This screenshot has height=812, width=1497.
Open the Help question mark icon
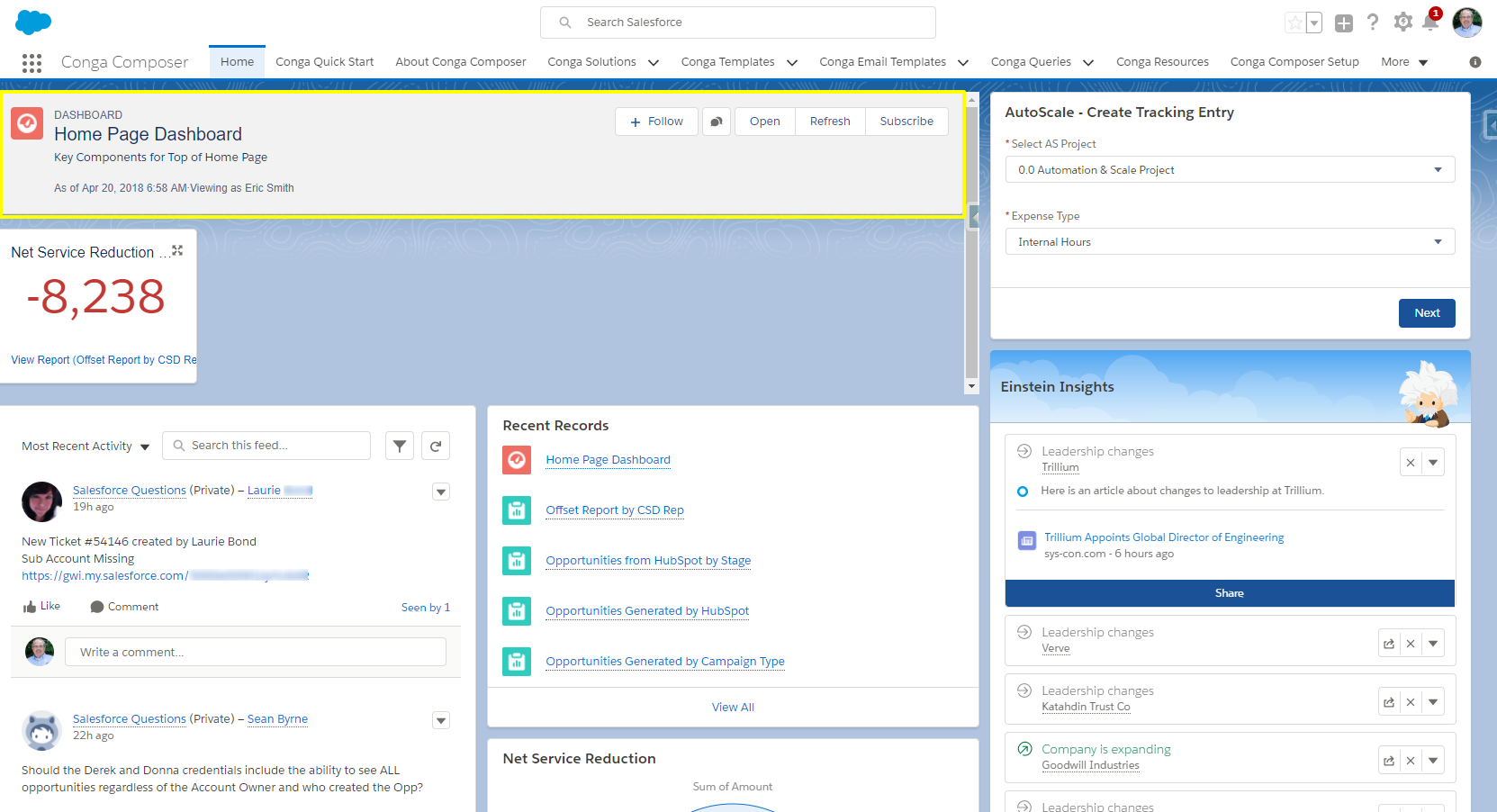pyautogui.click(x=1373, y=23)
